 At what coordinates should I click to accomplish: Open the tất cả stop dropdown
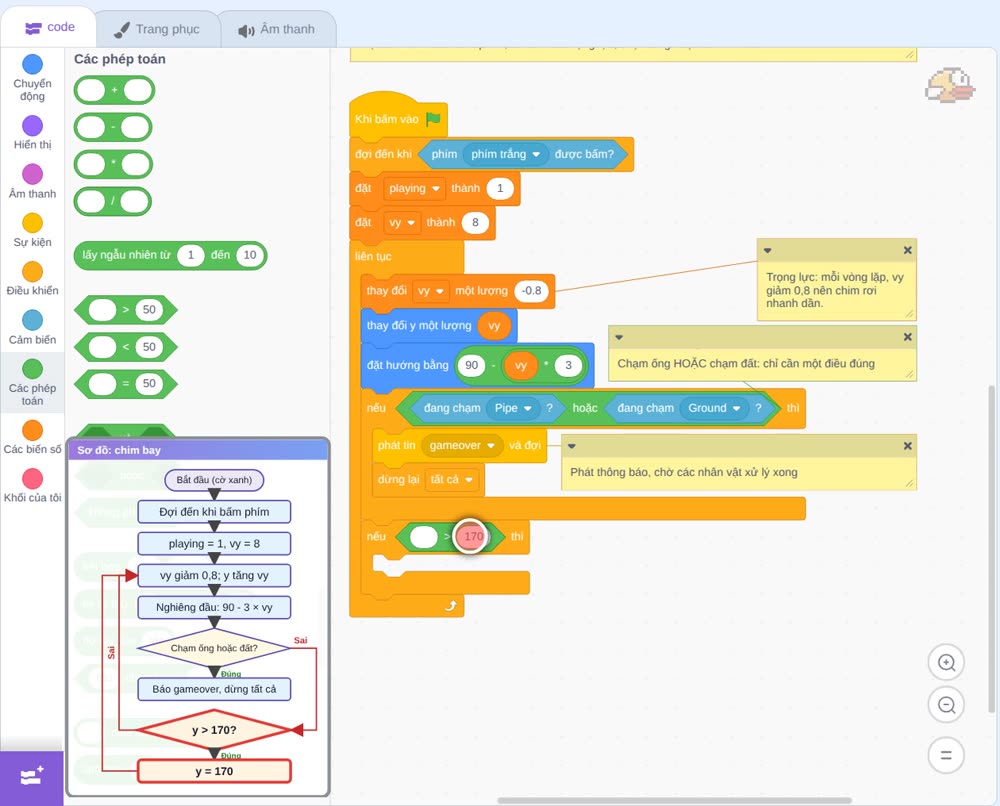point(451,480)
